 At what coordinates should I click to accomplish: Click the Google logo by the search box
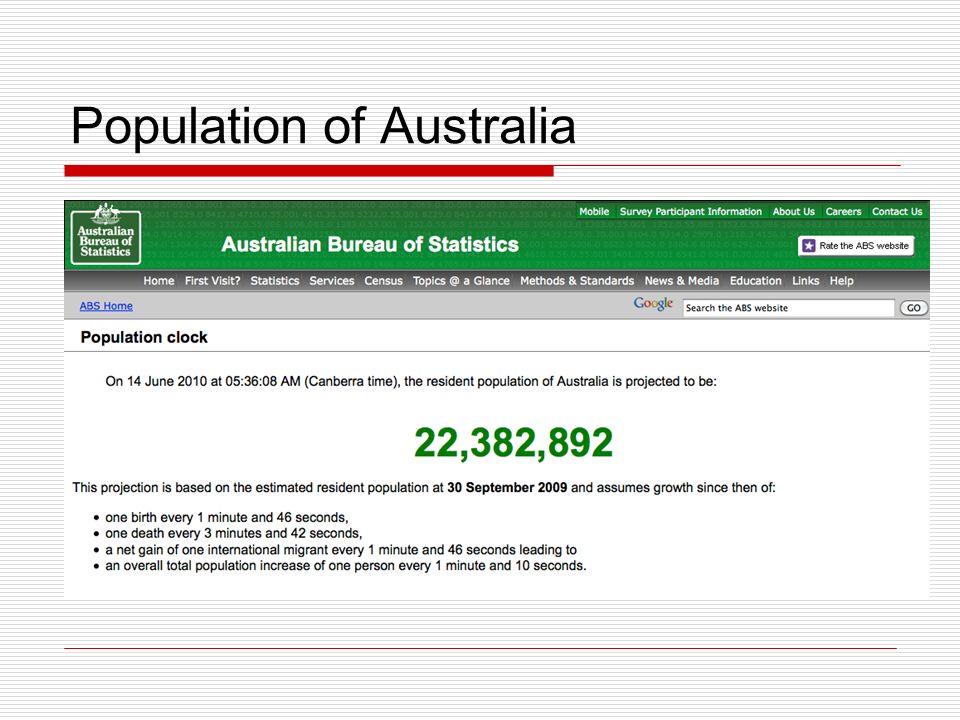[653, 304]
